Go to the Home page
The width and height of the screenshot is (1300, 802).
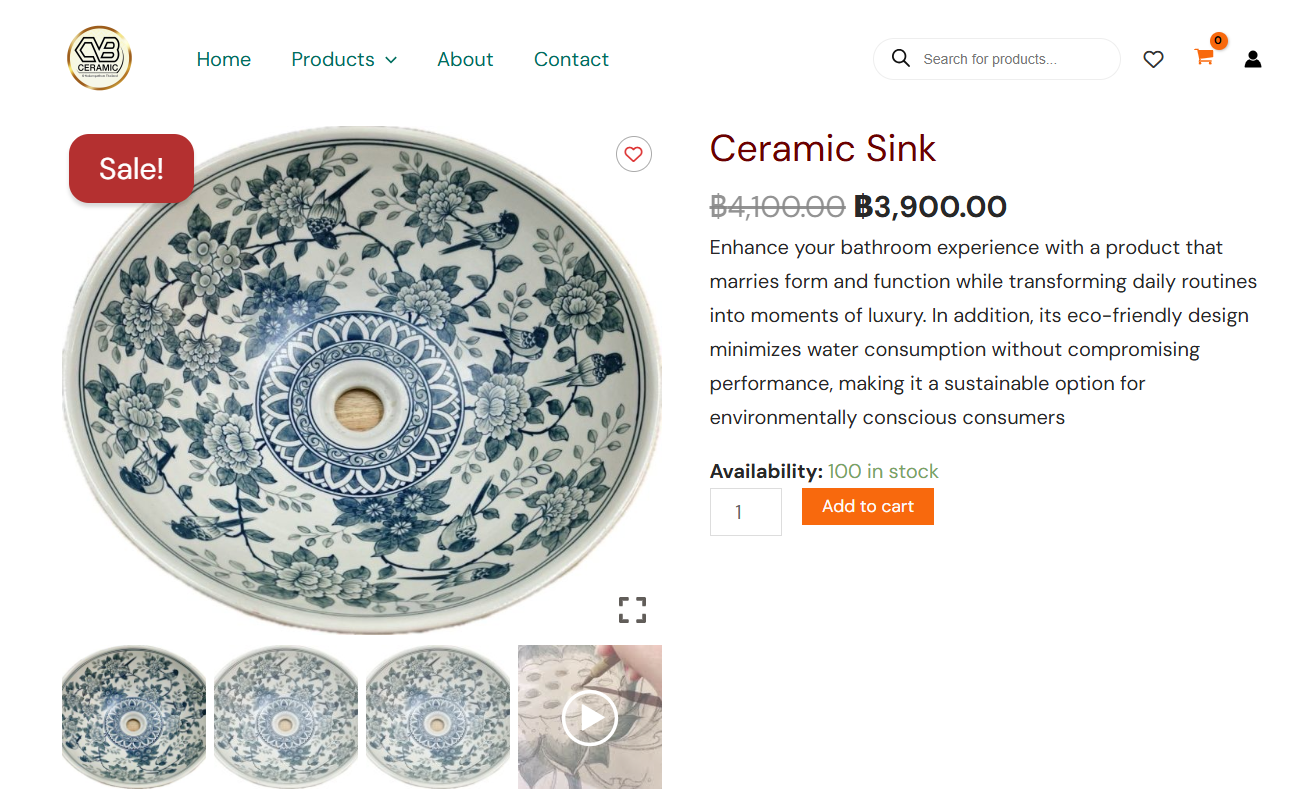[x=224, y=59]
